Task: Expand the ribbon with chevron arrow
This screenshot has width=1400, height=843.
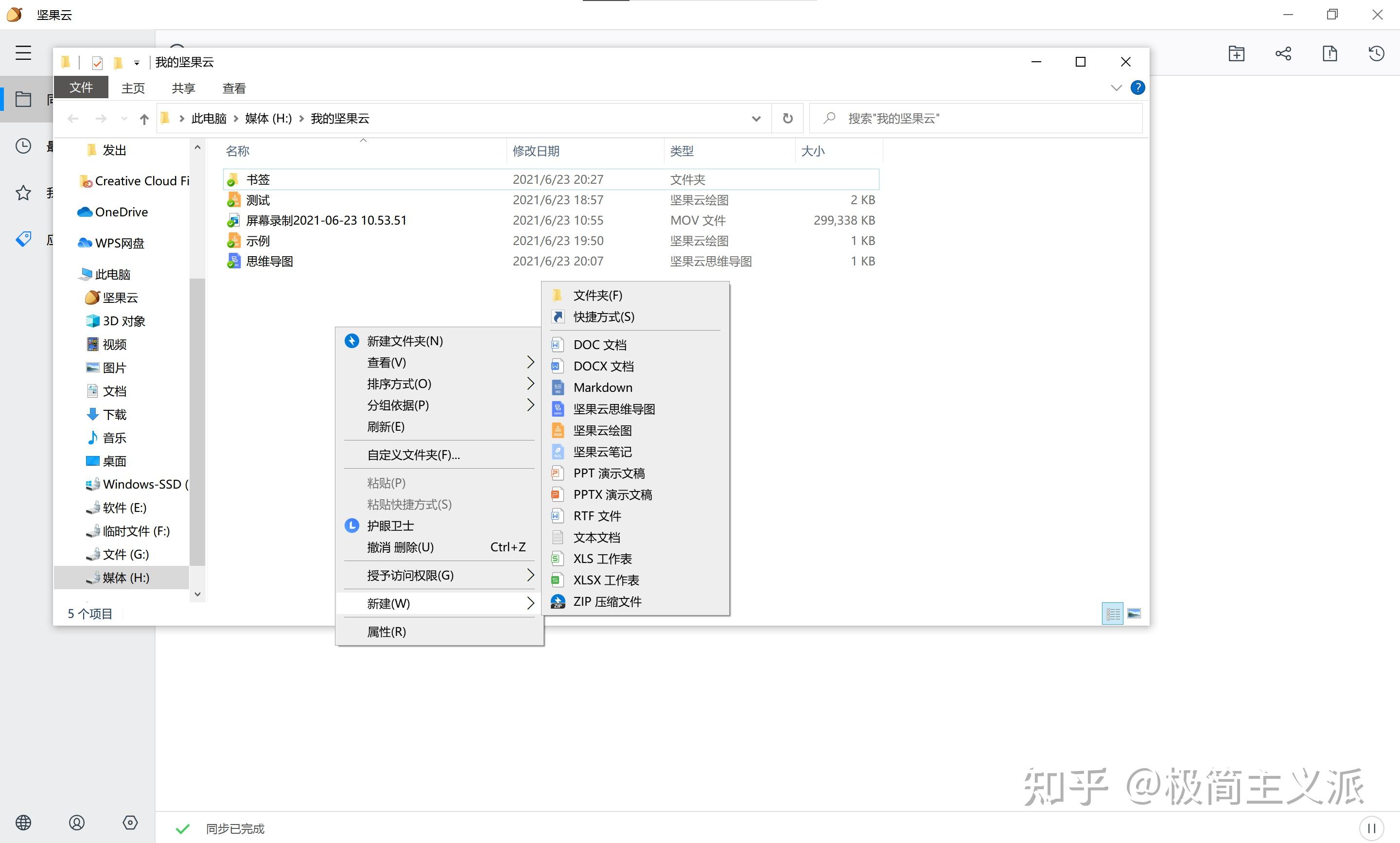Action: point(1116,88)
